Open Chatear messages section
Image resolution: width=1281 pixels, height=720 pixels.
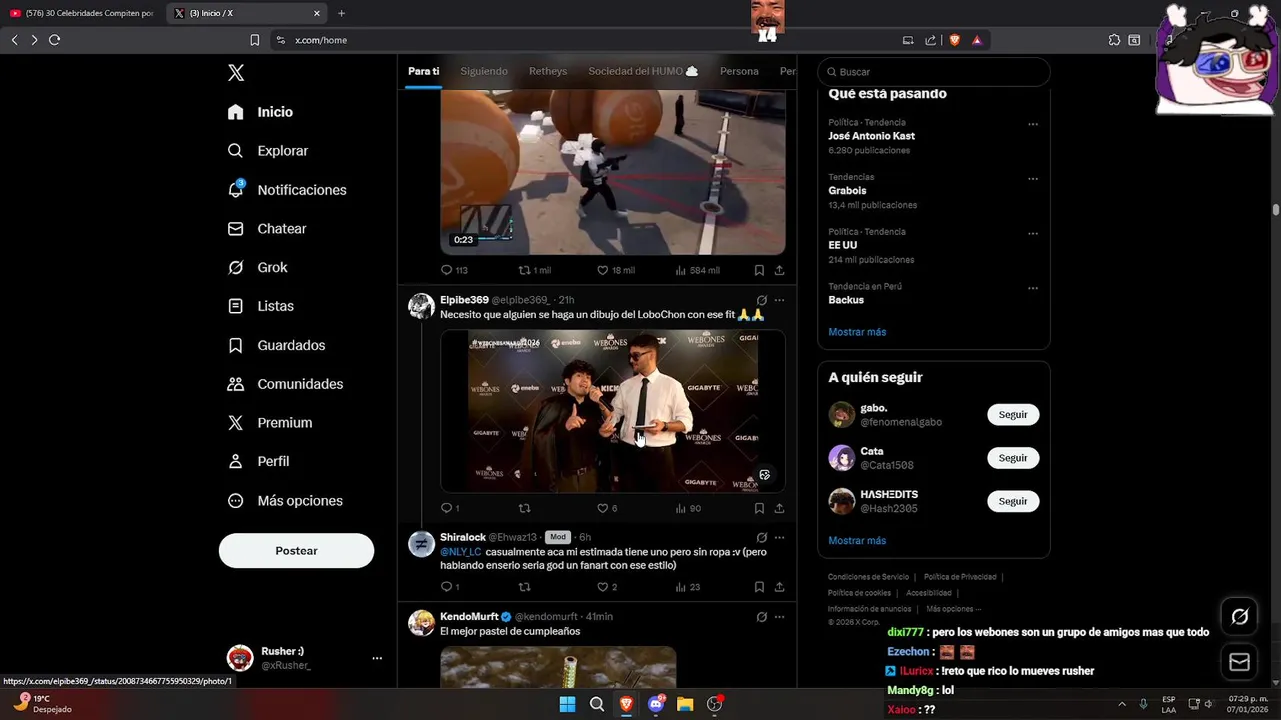(267, 229)
